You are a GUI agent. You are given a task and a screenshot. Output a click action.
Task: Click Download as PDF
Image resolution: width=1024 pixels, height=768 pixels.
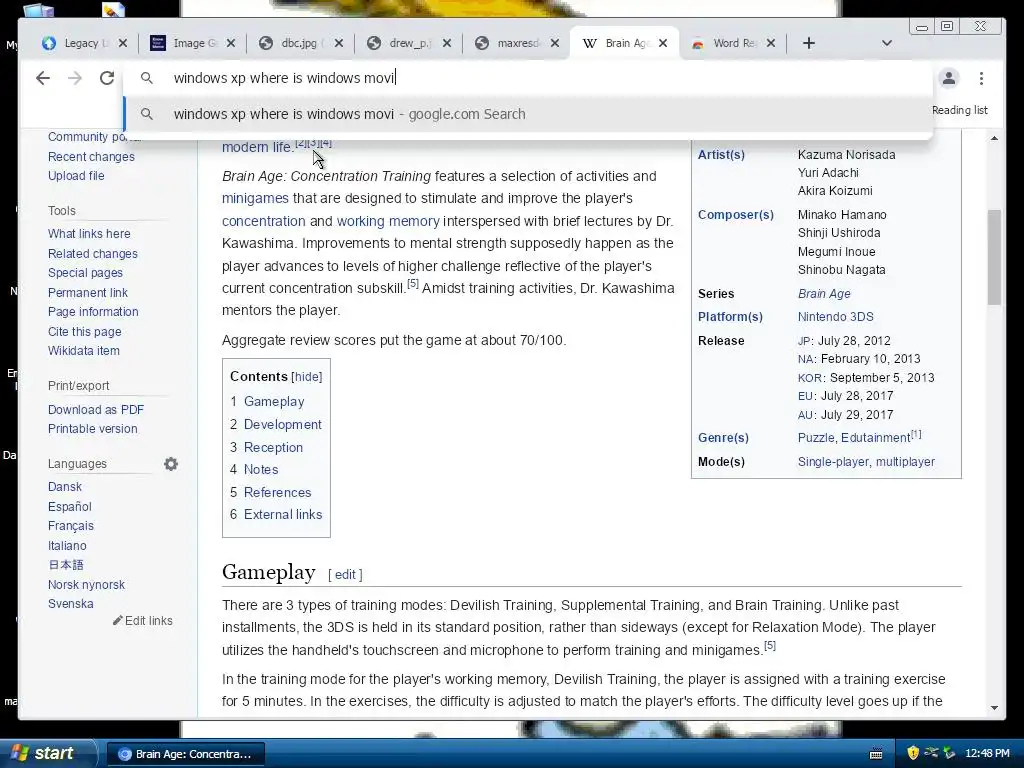coord(95,409)
